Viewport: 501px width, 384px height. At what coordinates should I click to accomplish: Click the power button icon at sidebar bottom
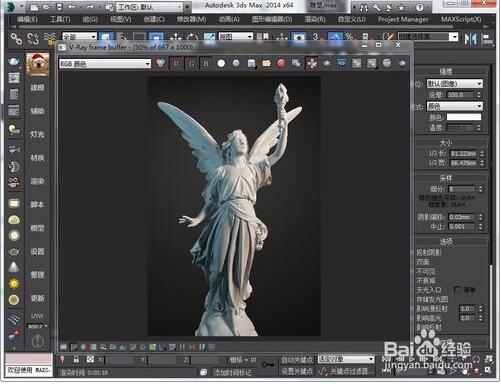pos(38,341)
